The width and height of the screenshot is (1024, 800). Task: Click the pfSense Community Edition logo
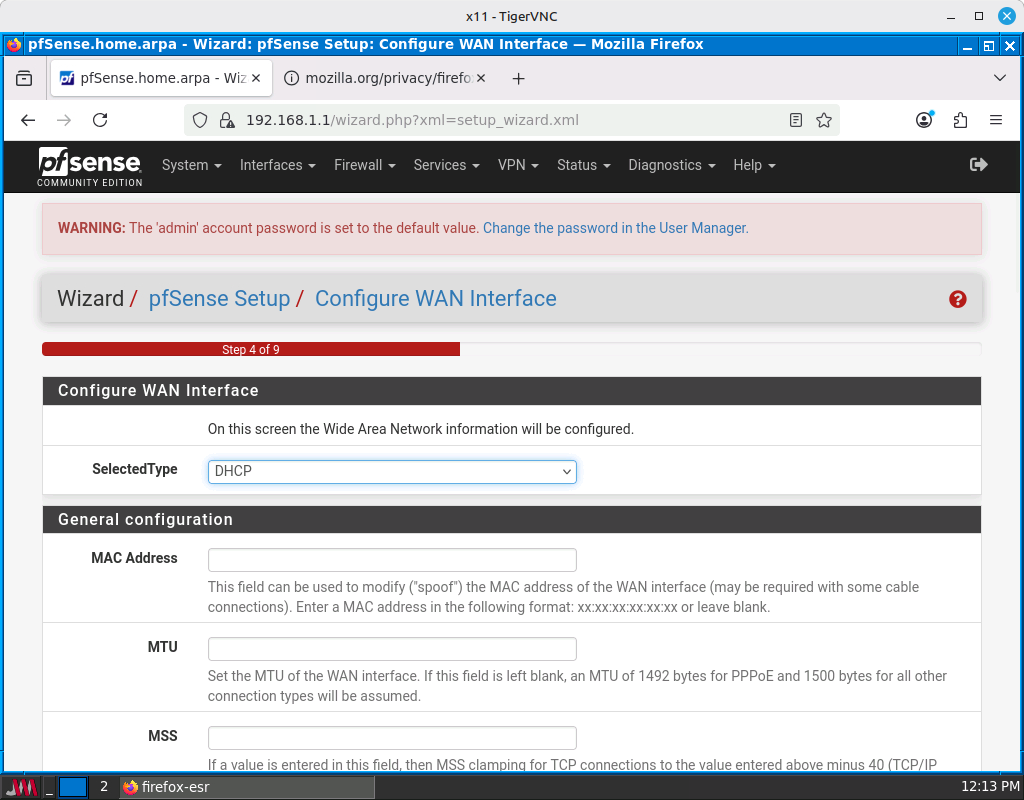90,166
